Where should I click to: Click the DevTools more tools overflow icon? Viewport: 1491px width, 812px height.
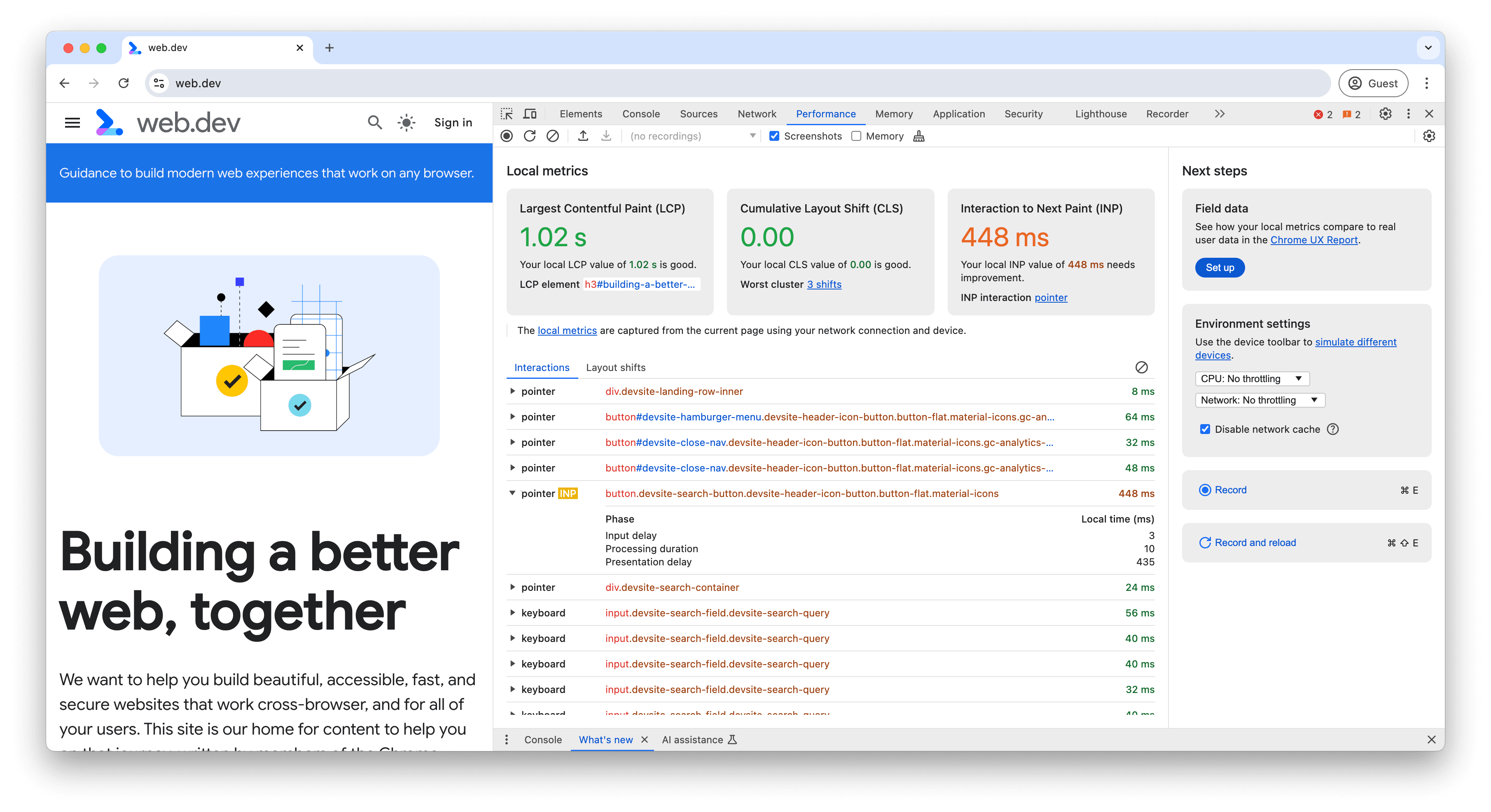pyautogui.click(x=1219, y=113)
